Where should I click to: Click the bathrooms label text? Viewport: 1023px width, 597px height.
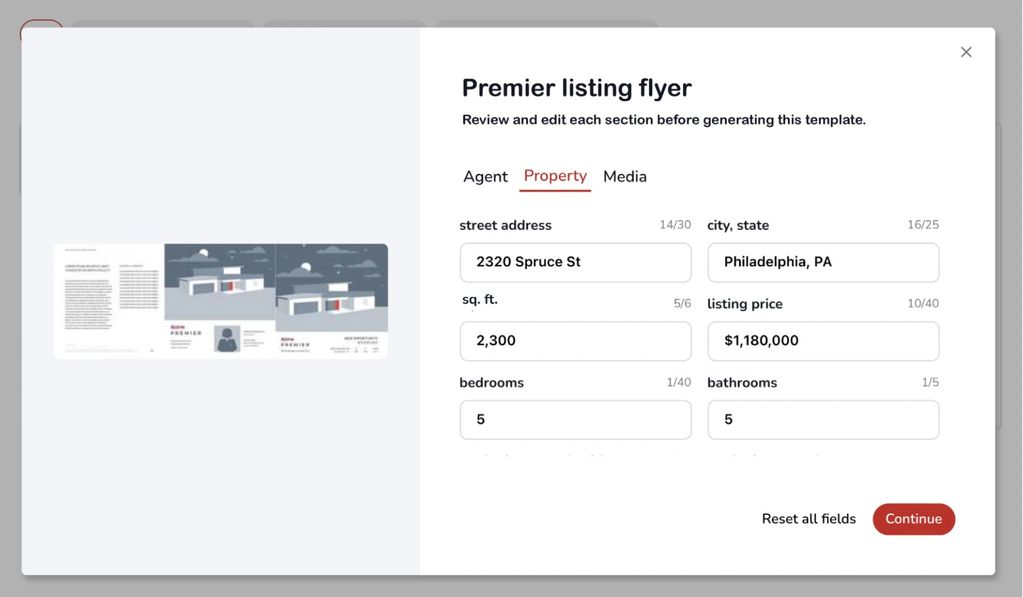click(x=742, y=383)
